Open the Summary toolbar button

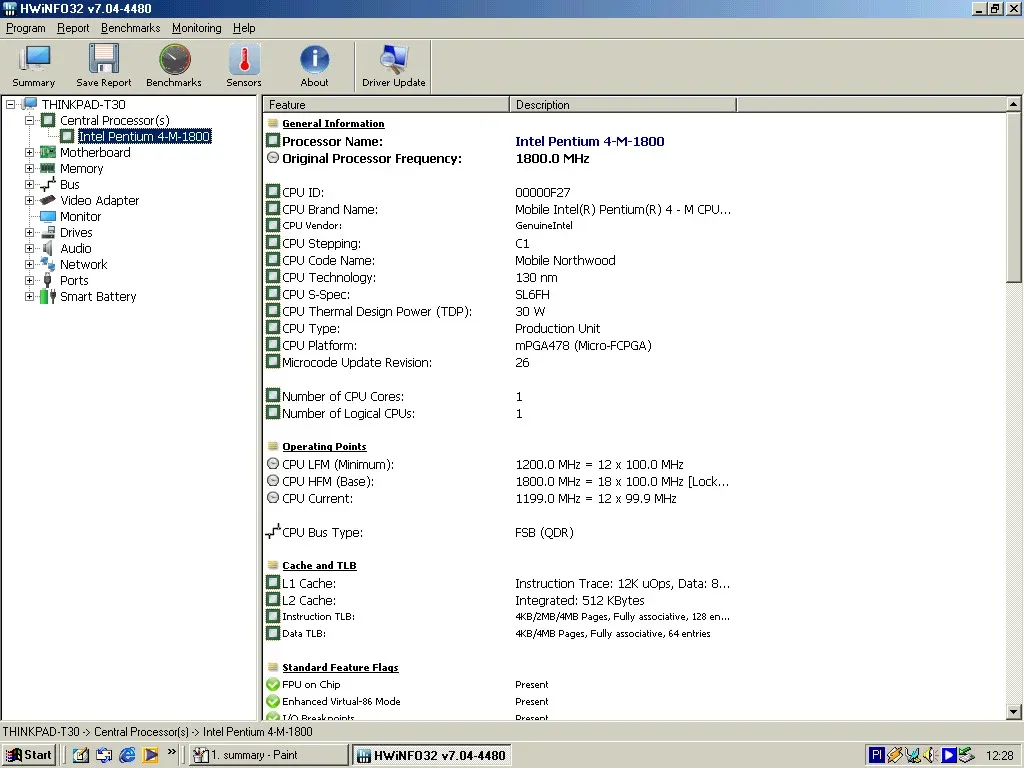pos(34,66)
